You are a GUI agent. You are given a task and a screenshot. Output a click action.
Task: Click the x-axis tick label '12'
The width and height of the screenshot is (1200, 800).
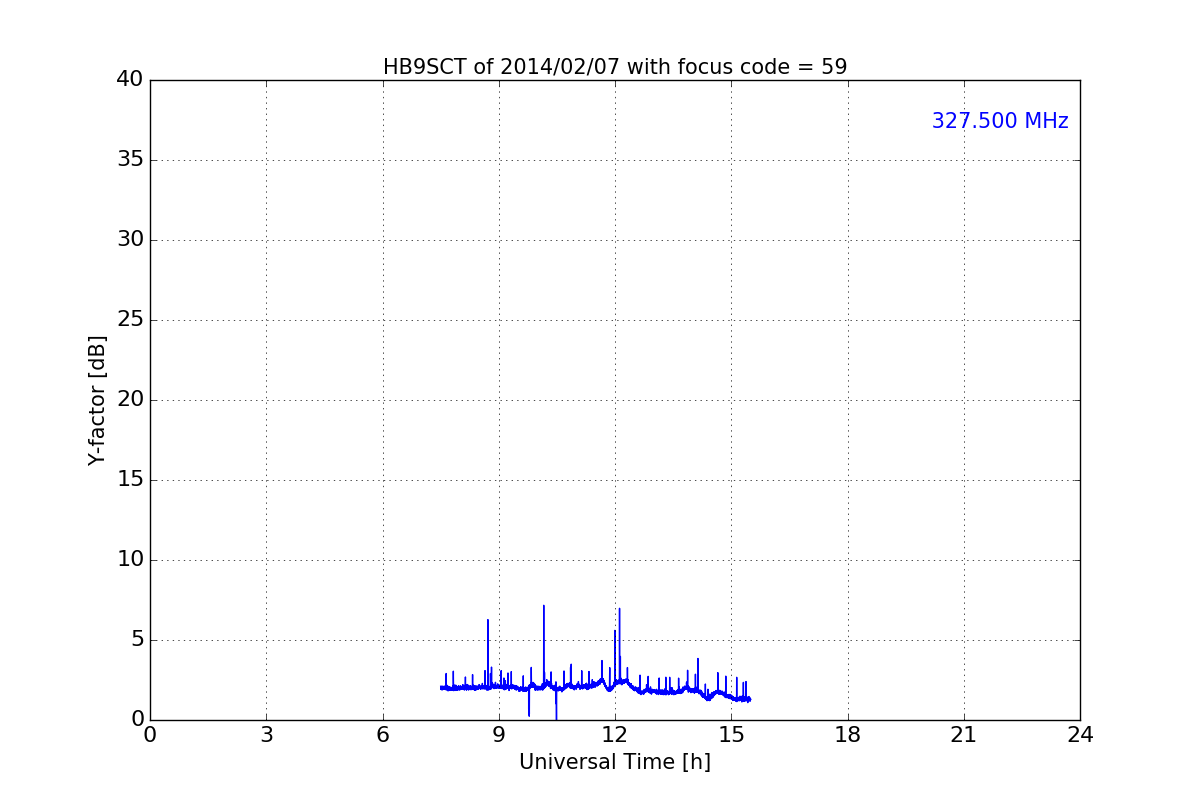click(615, 734)
